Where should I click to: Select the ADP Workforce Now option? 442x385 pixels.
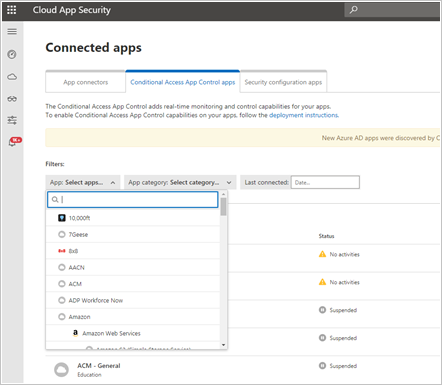(133, 300)
